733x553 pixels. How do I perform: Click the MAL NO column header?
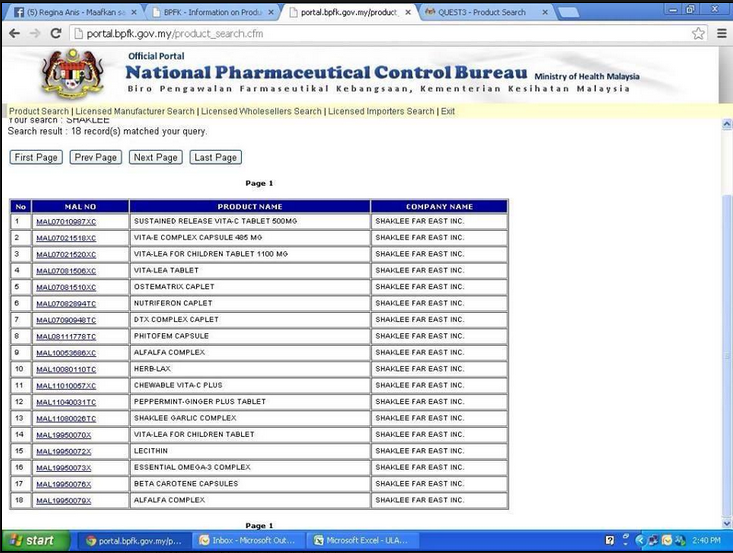click(80, 207)
